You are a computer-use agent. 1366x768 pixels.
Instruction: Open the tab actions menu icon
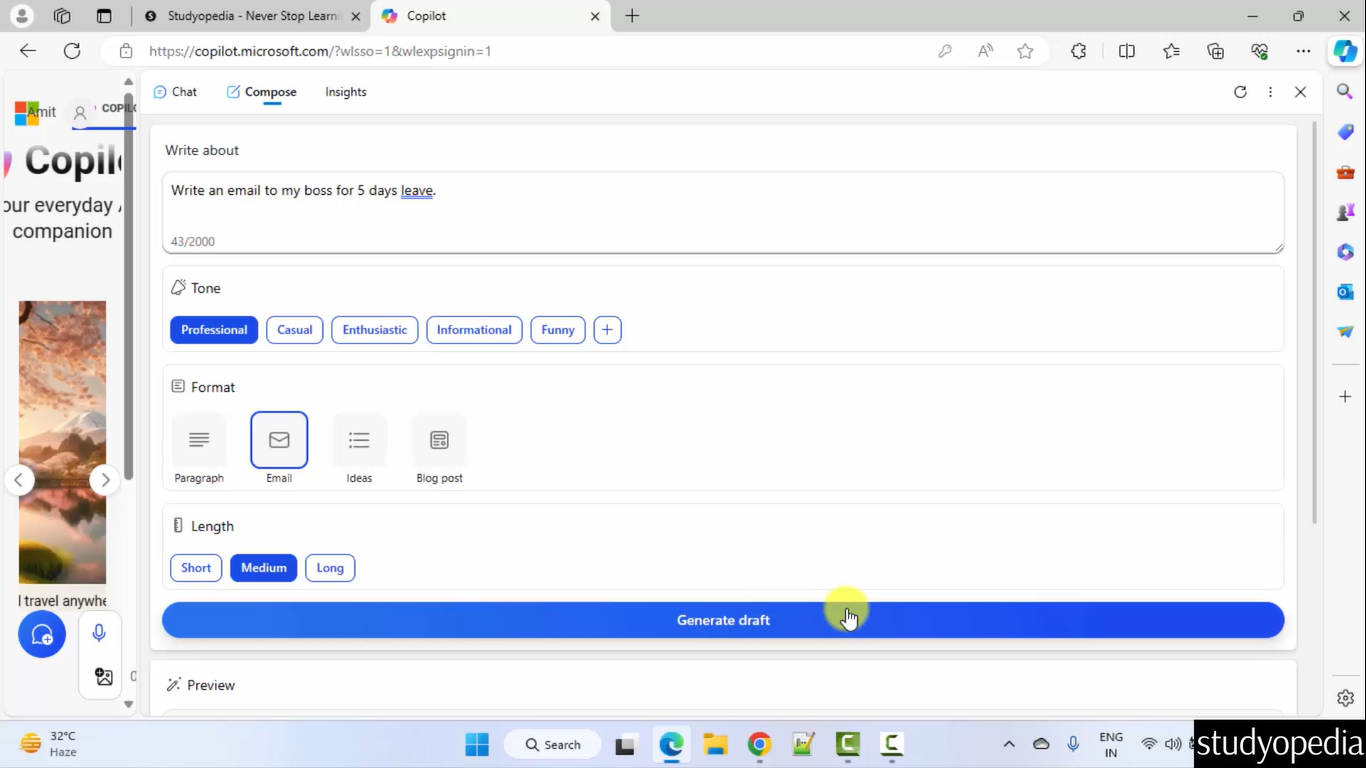[x=104, y=16]
